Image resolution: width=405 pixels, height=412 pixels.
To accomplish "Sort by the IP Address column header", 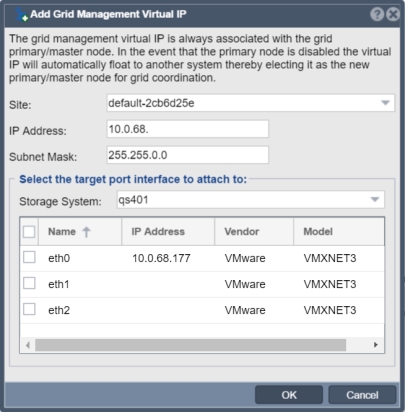I will tap(168, 232).
